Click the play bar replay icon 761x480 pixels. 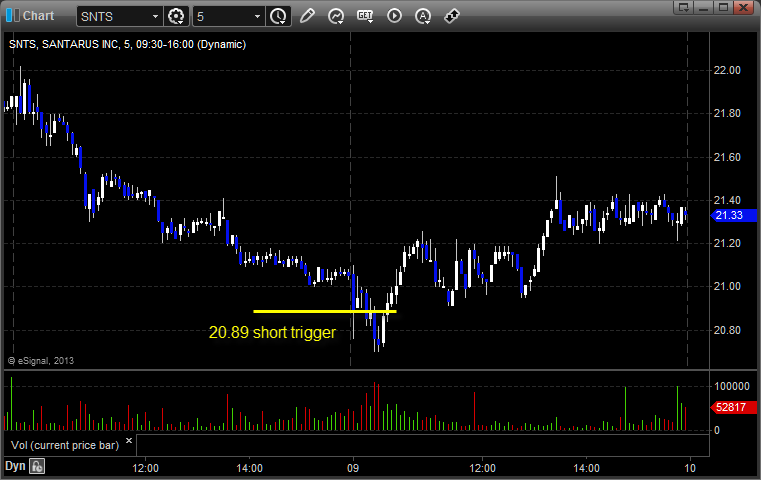point(394,16)
